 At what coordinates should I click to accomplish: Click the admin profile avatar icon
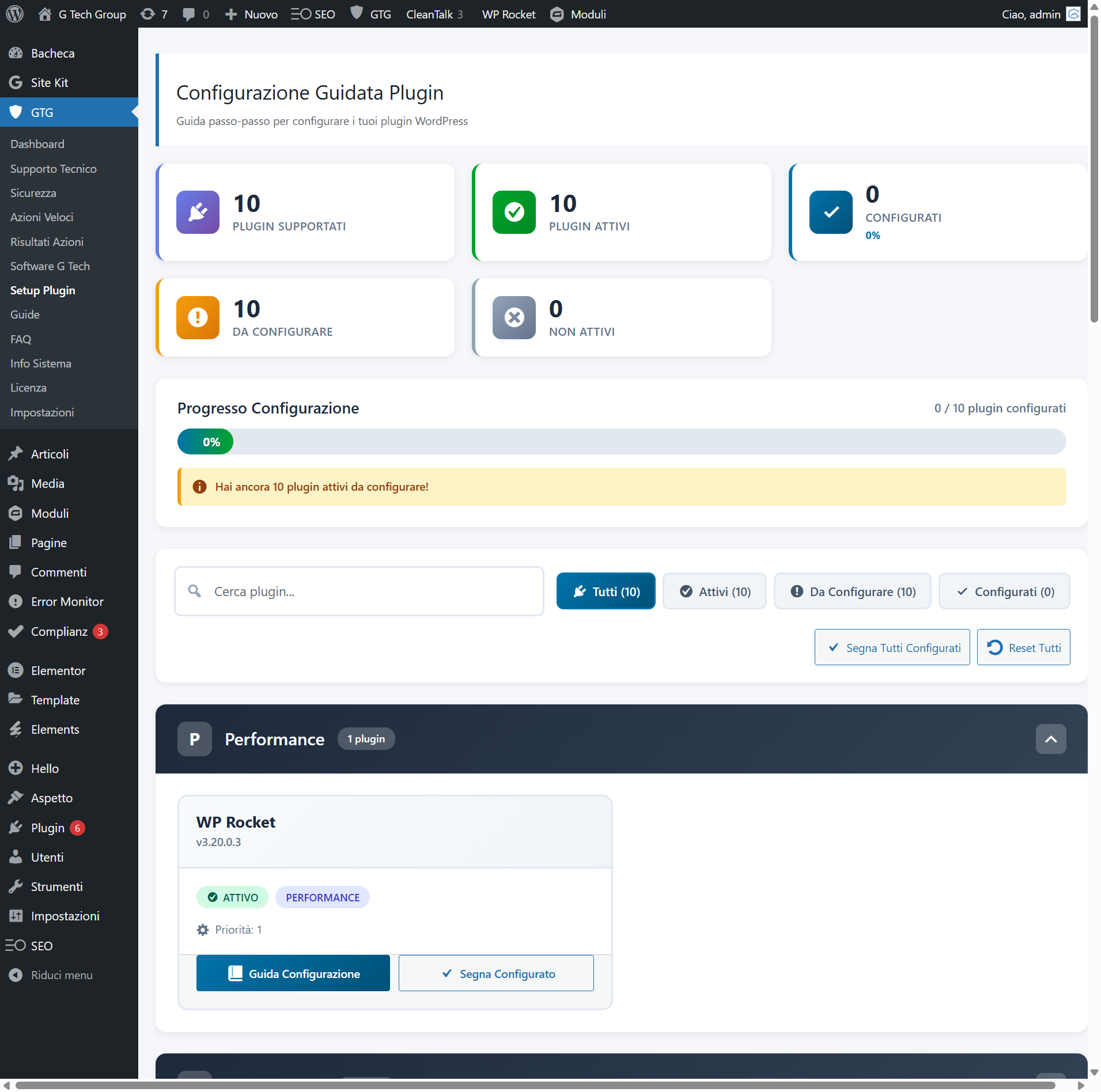click(1073, 14)
